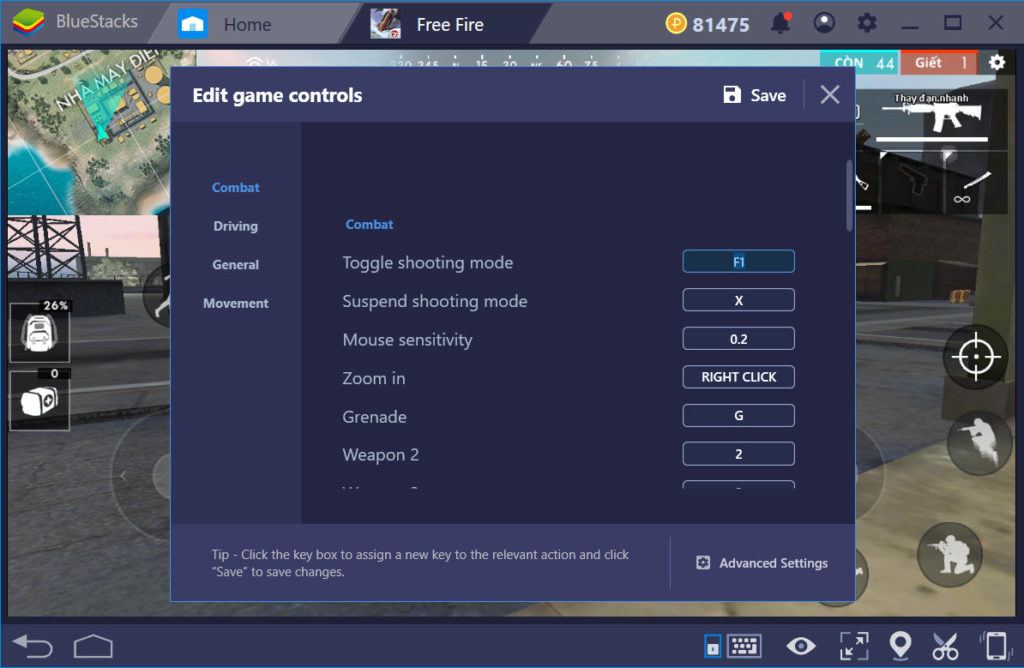Close the Edit game controls dialog
The width and height of the screenshot is (1024, 668).
[x=829, y=95]
